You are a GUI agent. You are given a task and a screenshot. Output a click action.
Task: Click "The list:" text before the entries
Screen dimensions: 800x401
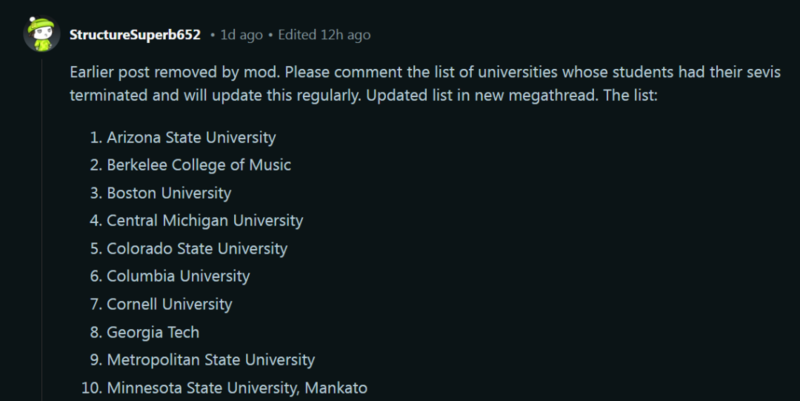(631, 95)
